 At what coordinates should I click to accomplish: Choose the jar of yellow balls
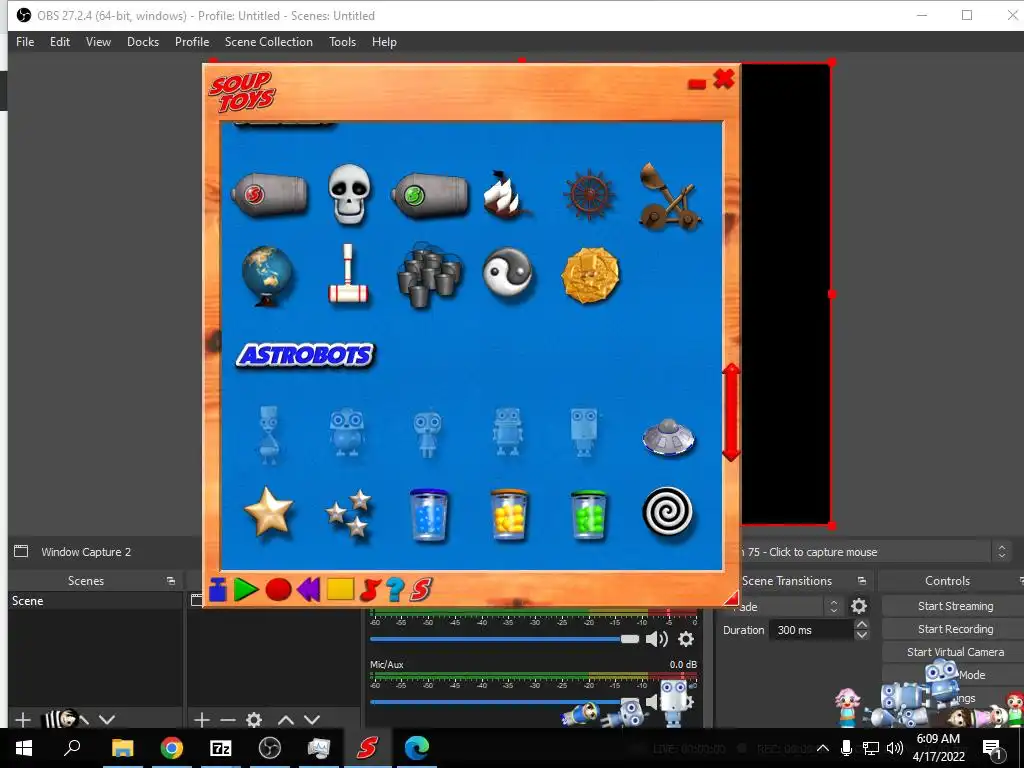[509, 515]
